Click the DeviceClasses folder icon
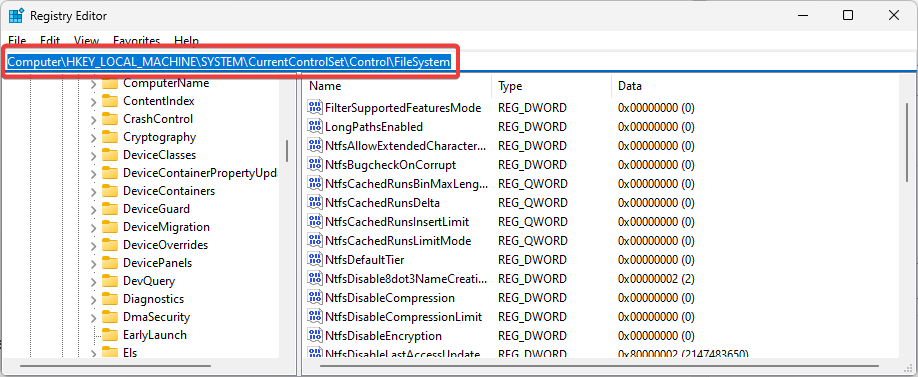The height and width of the screenshot is (377, 918). click(x=110, y=155)
